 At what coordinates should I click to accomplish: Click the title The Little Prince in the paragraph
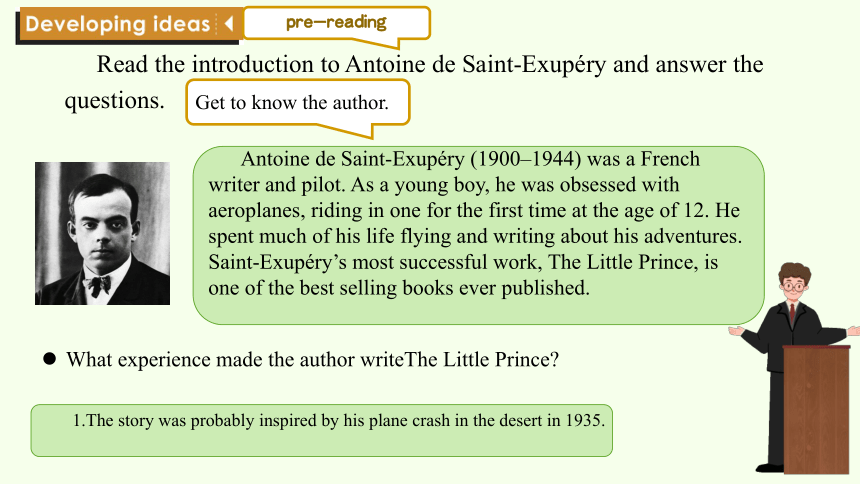[x=623, y=262]
